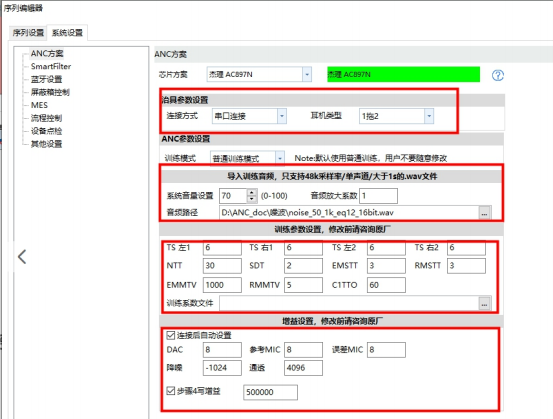Select 蓝牙设置 in the tree
Screen dimensions: 553x419
46,79
